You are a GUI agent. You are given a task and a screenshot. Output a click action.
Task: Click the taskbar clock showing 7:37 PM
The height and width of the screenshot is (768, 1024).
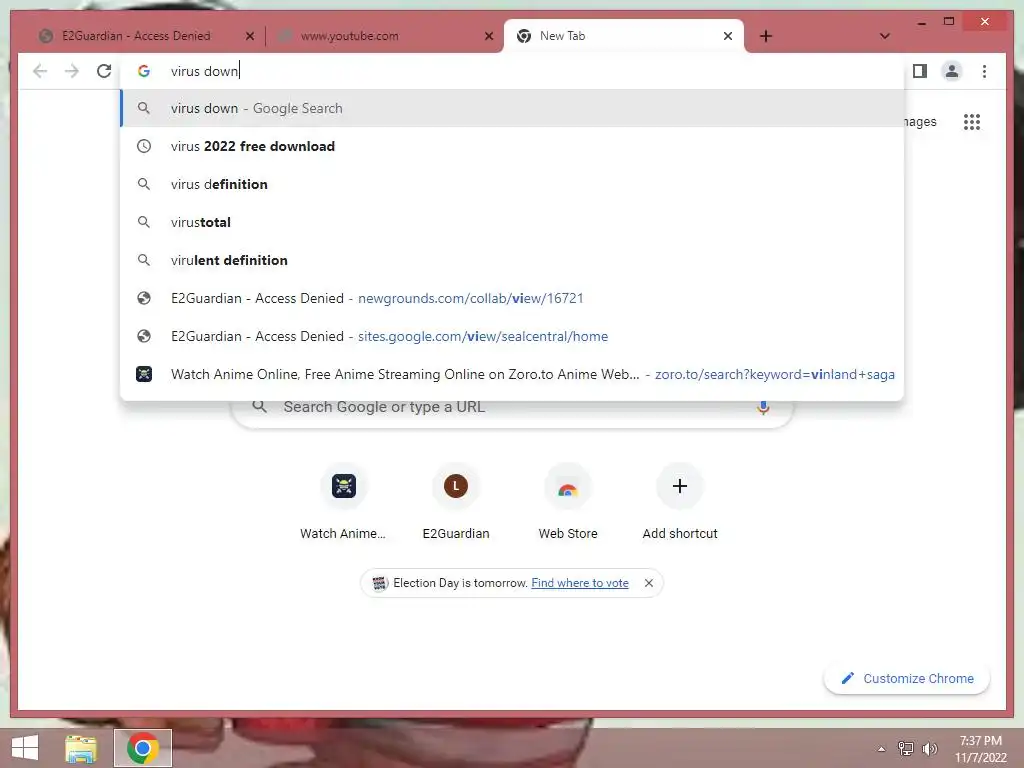980,749
